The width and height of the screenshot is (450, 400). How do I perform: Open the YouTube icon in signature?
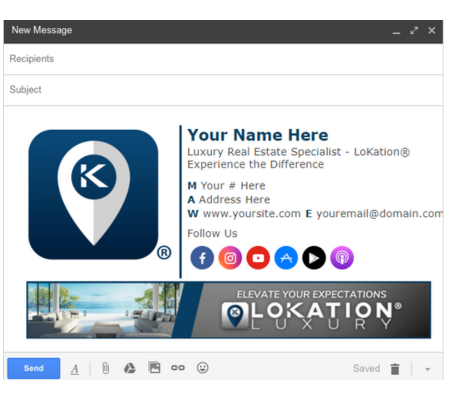point(258,258)
